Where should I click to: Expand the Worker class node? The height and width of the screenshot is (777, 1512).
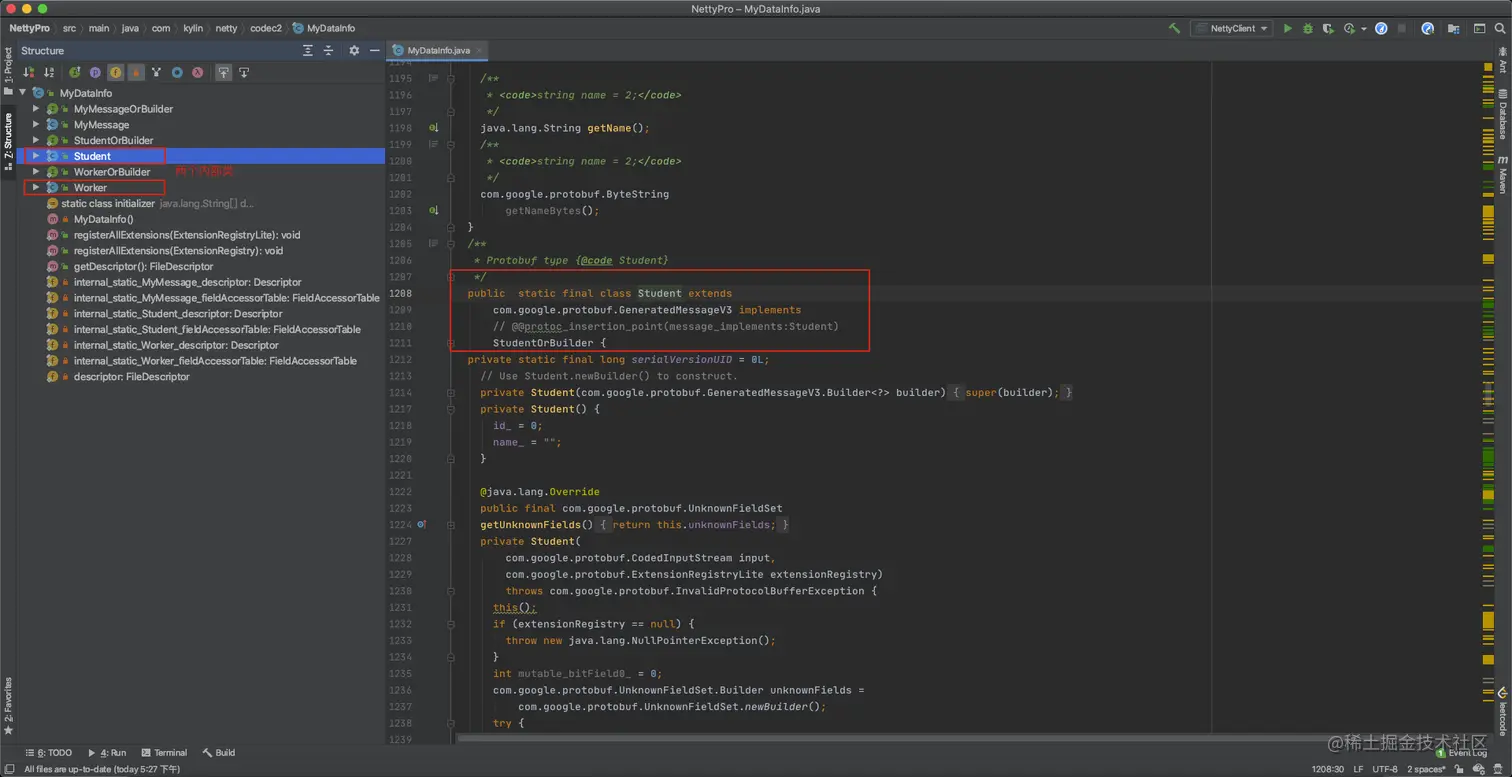tap(36, 188)
